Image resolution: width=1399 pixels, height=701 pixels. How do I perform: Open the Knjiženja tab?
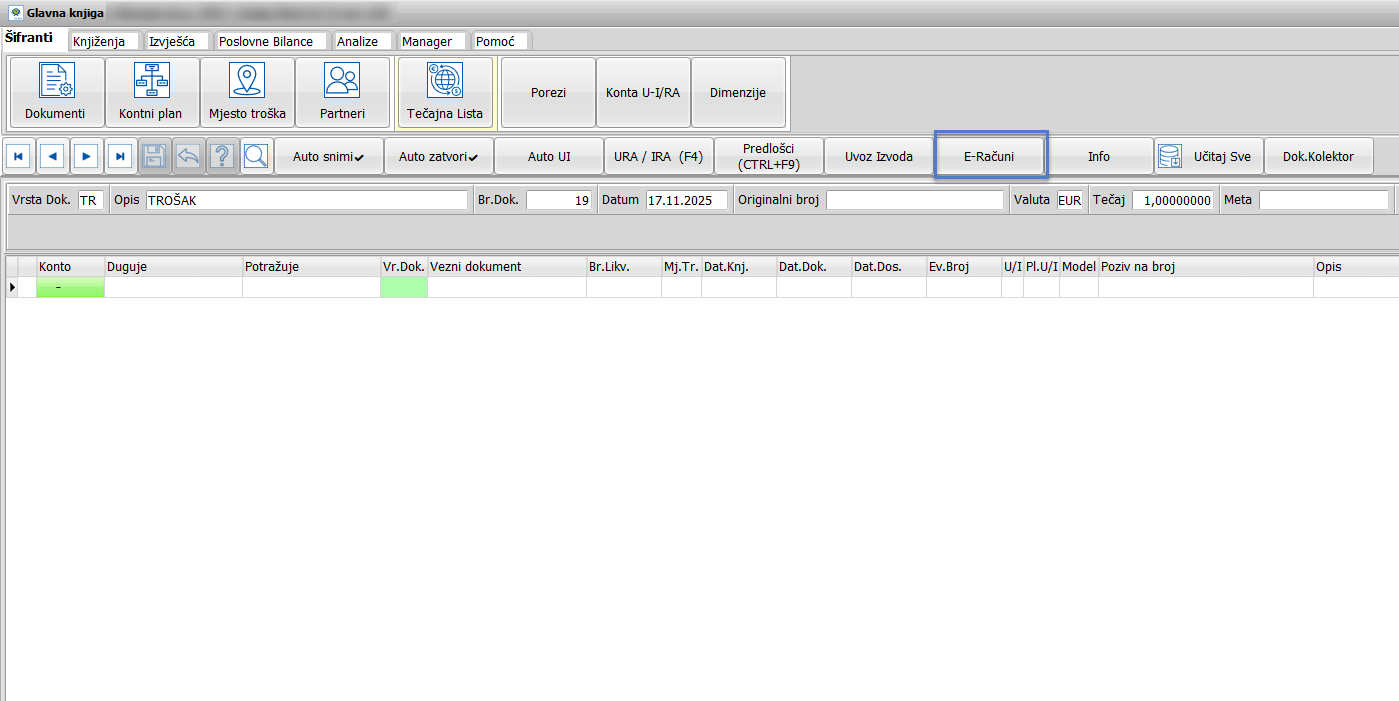(x=104, y=41)
